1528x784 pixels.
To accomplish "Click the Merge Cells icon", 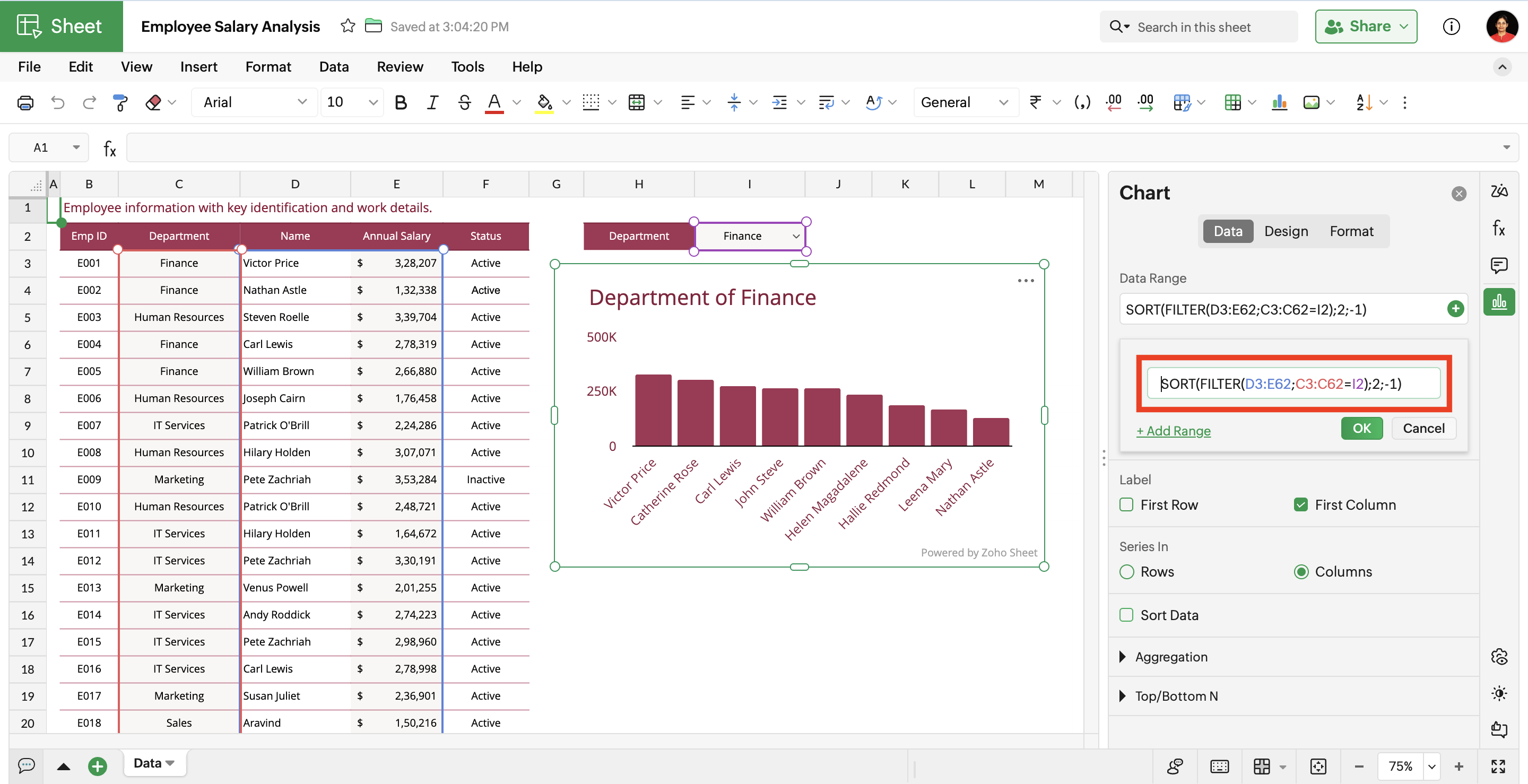I will (637, 102).
